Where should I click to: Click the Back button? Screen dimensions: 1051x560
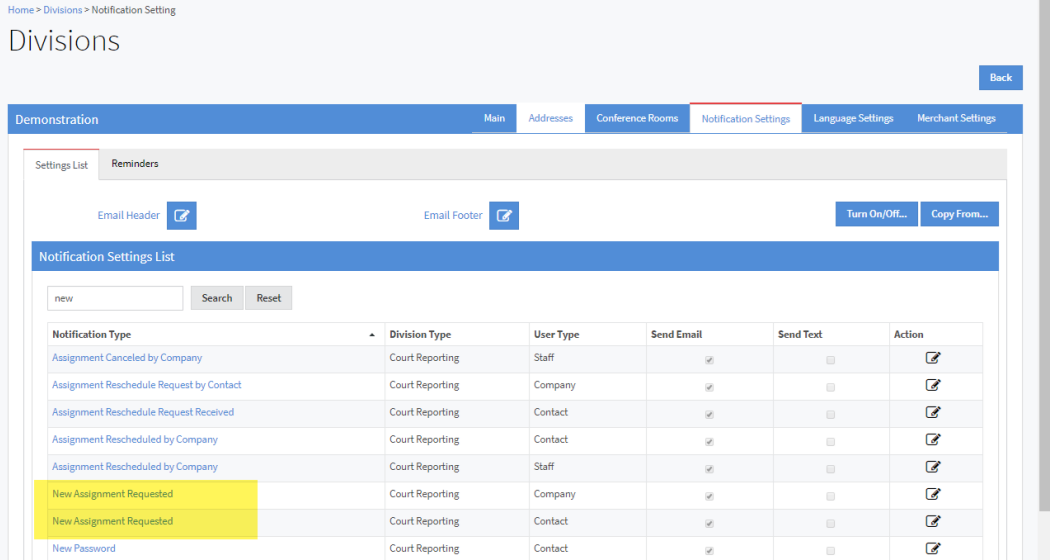[1001, 78]
